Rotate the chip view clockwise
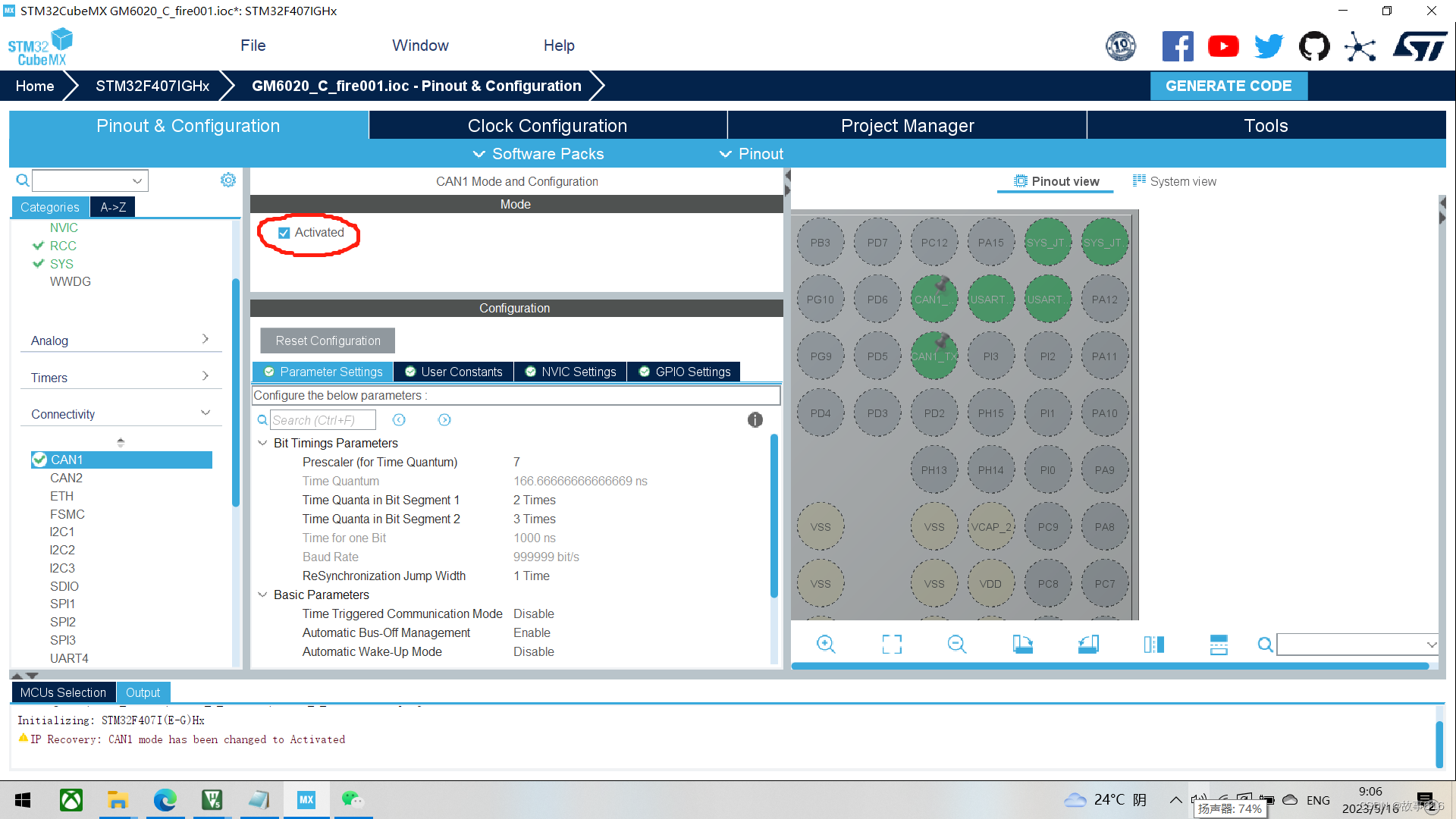The width and height of the screenshot is (1456, 819). pyautogui.click(x=1022, y=645)
